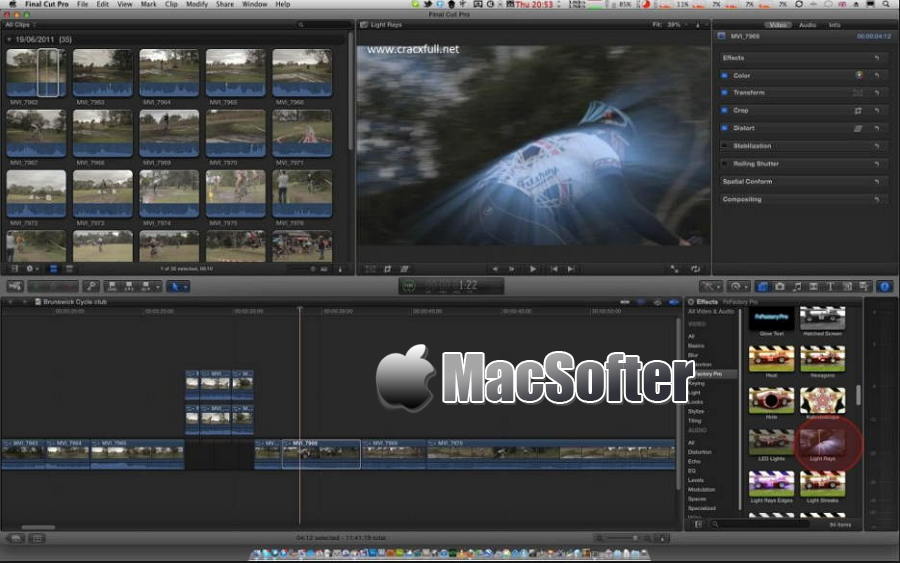Screen dimensions: 900x563
Task: Open the Titles browser T icon
Action: coord(830,286)
